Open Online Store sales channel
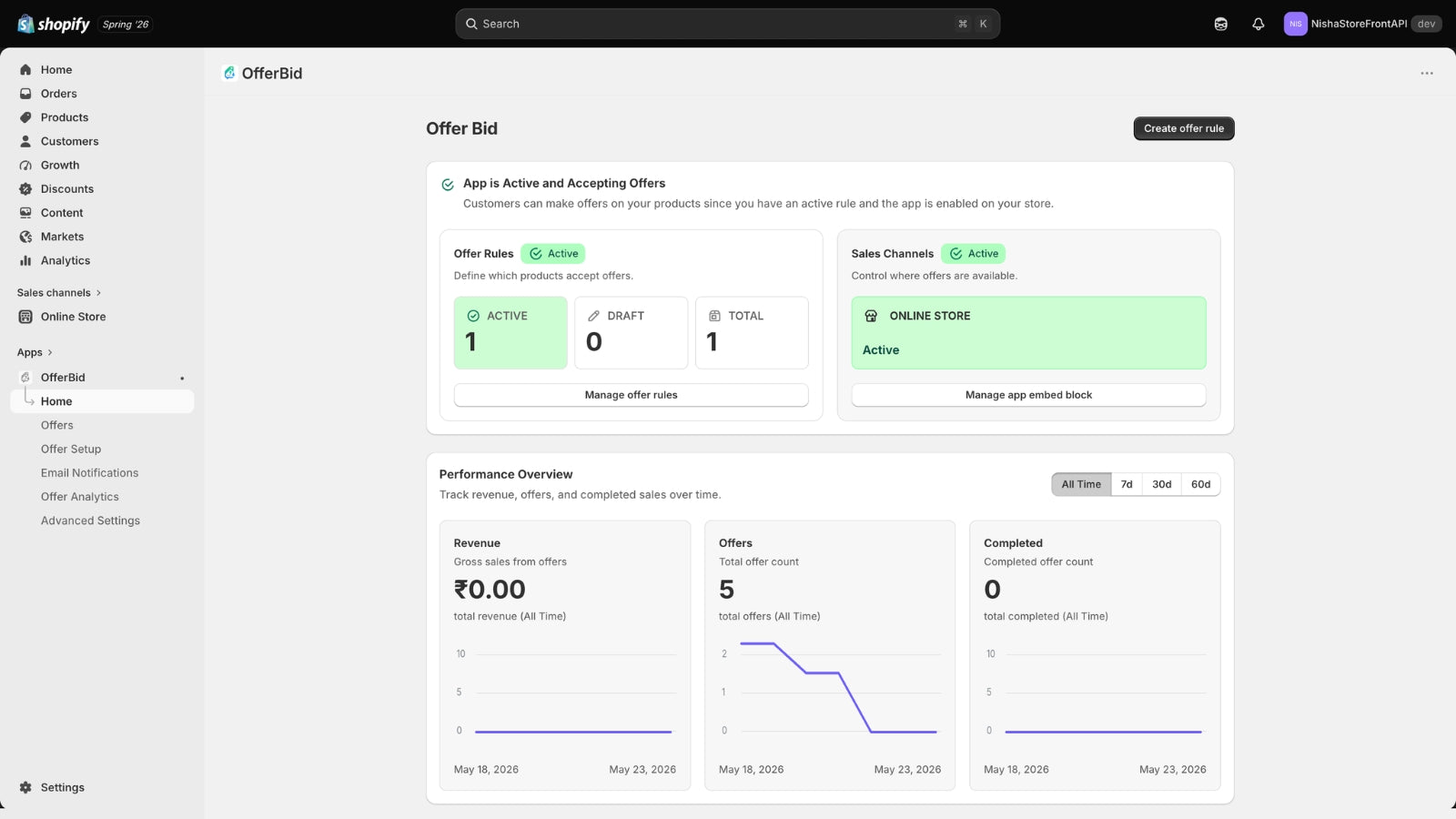 73,317
